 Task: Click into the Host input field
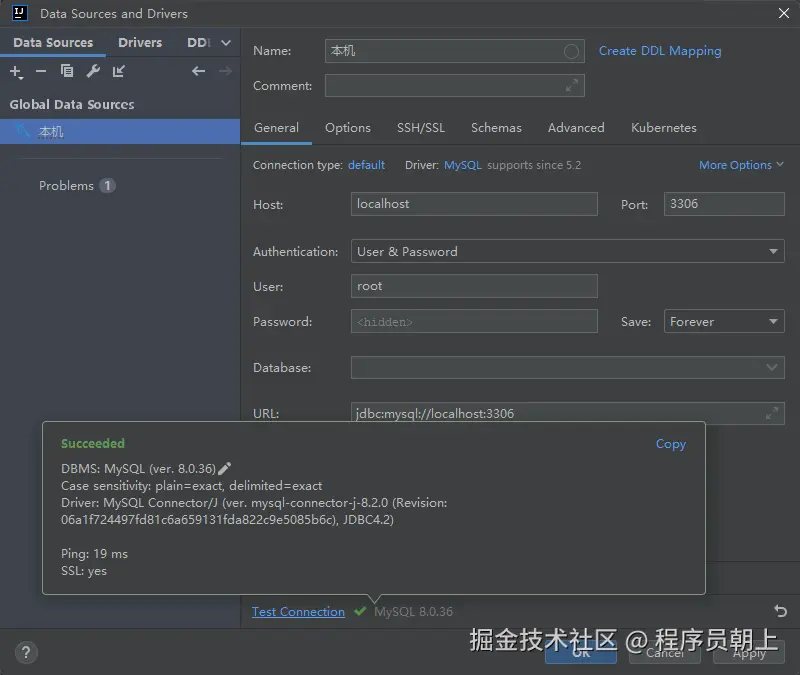pyautogui.click(x=474, y=204)
